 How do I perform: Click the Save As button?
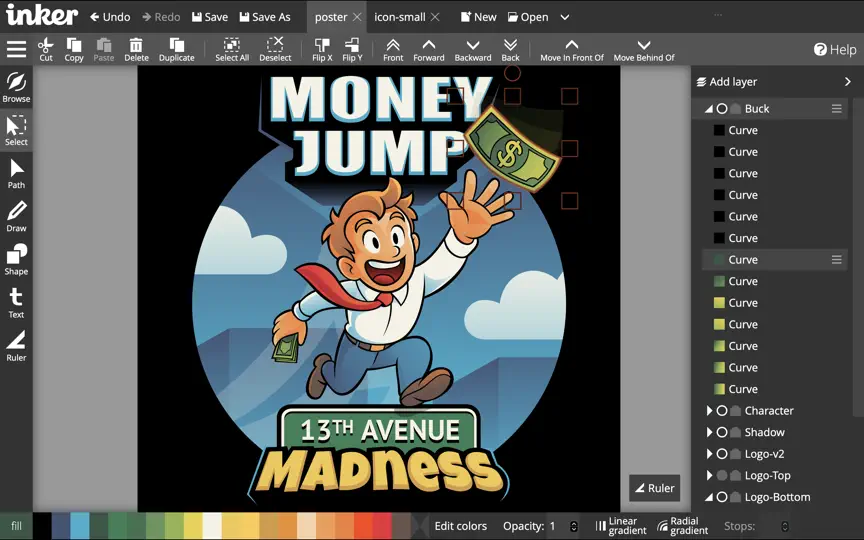pos(265,17)
